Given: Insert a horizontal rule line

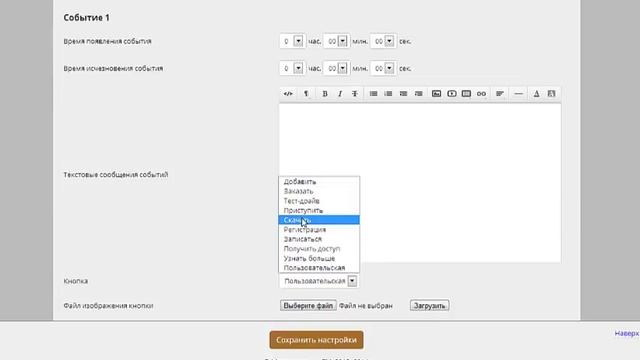Looking at the screenshot, I should (x=518, y=94).
